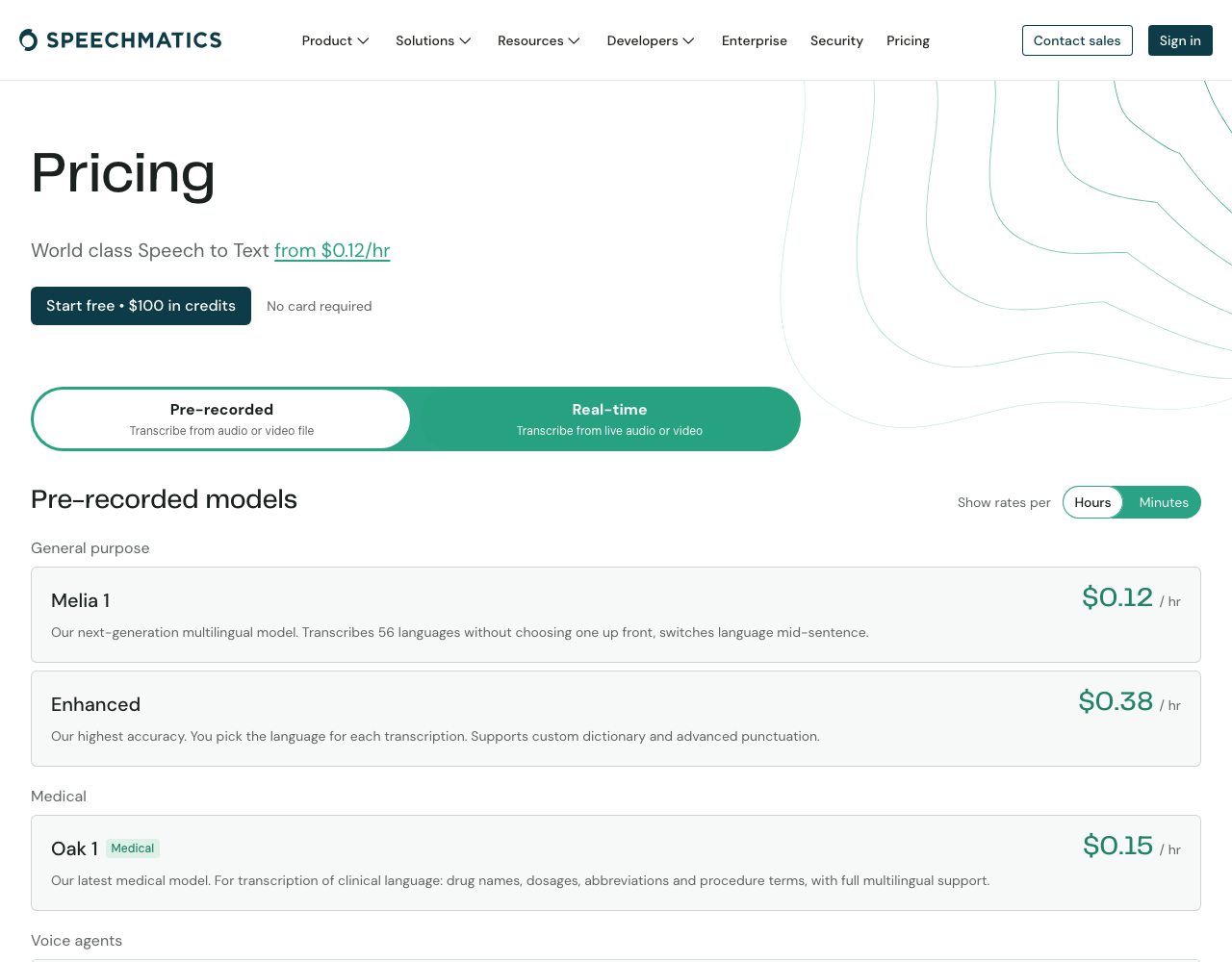This screenshot has height=962, width=1232.
Task: Show rates per Minutes
Action: (1164, 502)
